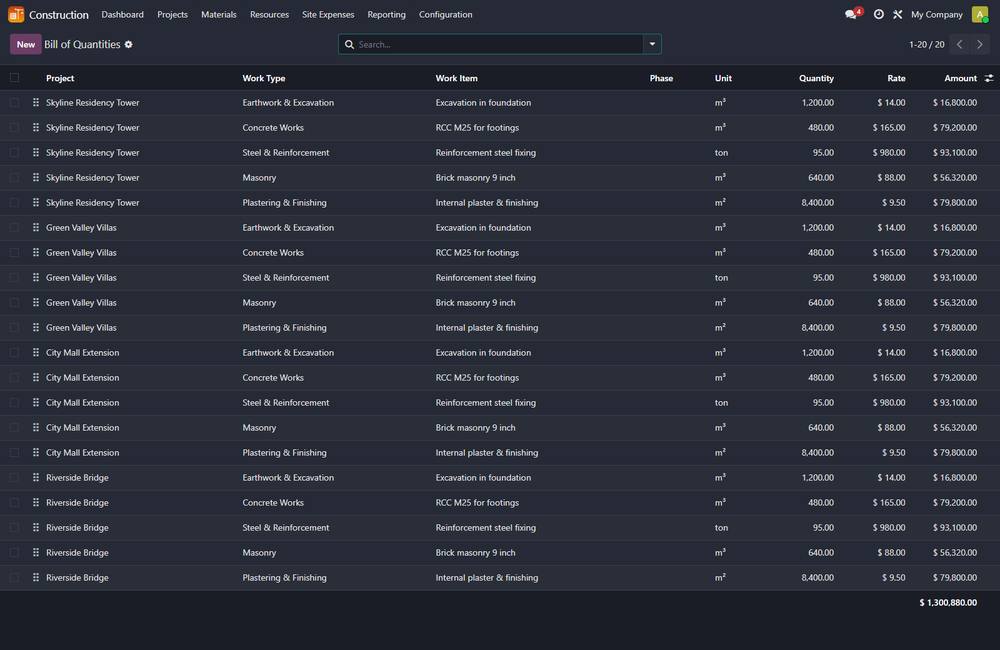This screenshot has height=650, width=1000.
Task: Sort by Project column header
Action: pos(60,78)
